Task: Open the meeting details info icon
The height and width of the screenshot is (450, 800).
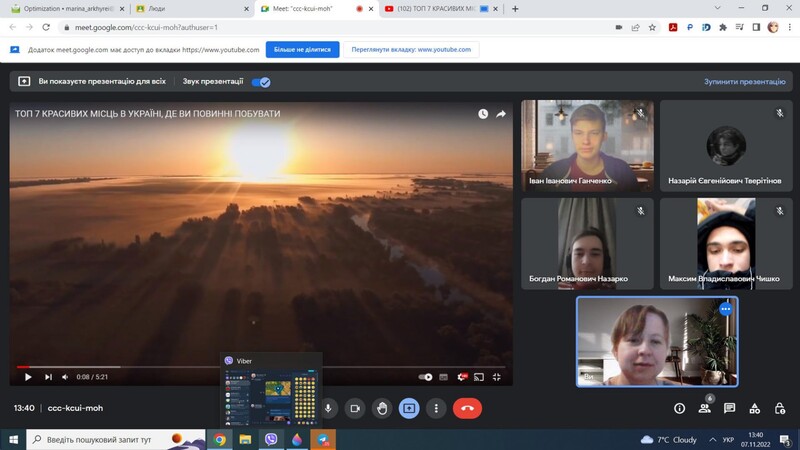Action: 680,408
